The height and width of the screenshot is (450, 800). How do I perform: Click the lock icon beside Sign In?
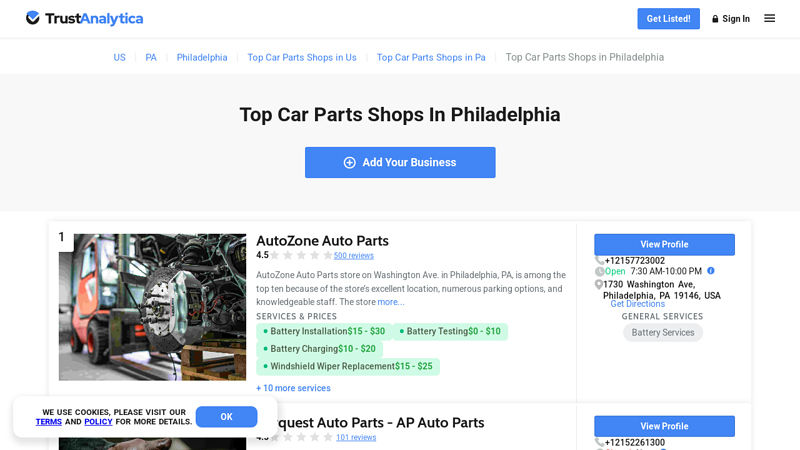click(x=715, y=19)
